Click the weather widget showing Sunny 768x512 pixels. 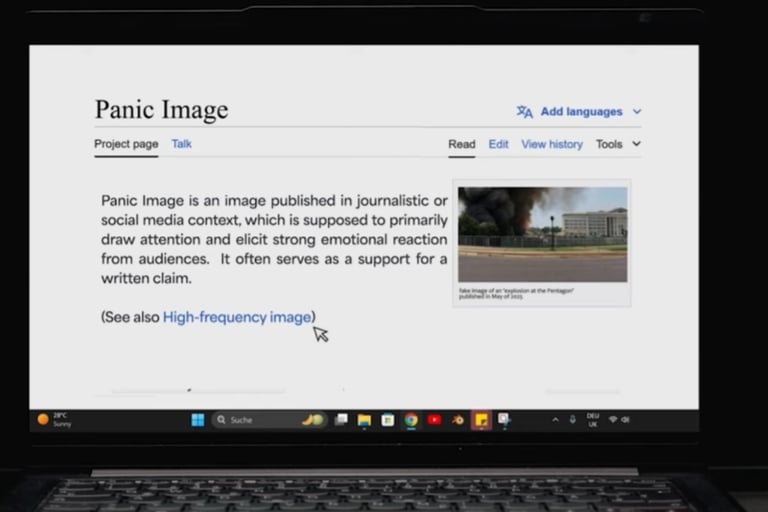point(54,420)
